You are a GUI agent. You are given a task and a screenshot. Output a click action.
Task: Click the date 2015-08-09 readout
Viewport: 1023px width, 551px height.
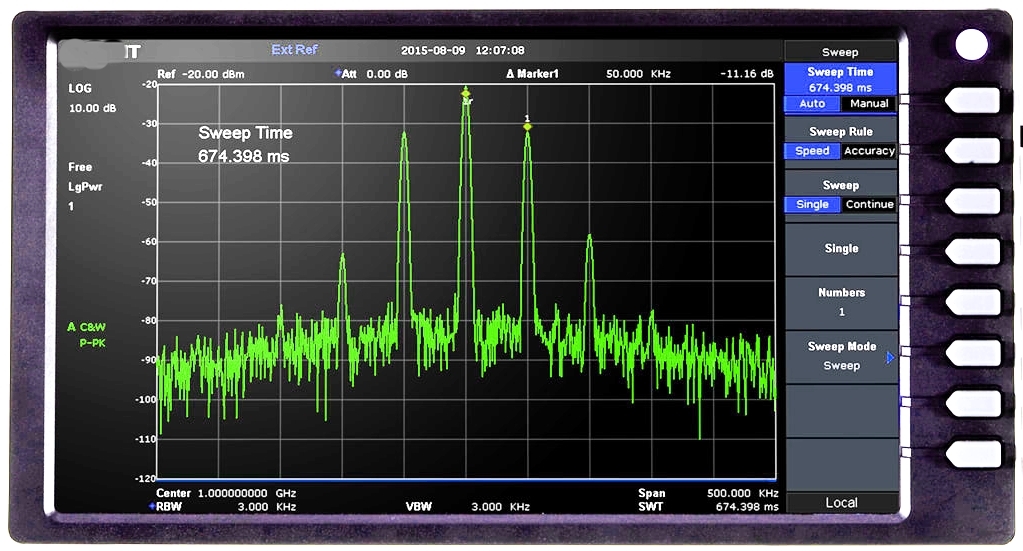(x=433, y=50)
